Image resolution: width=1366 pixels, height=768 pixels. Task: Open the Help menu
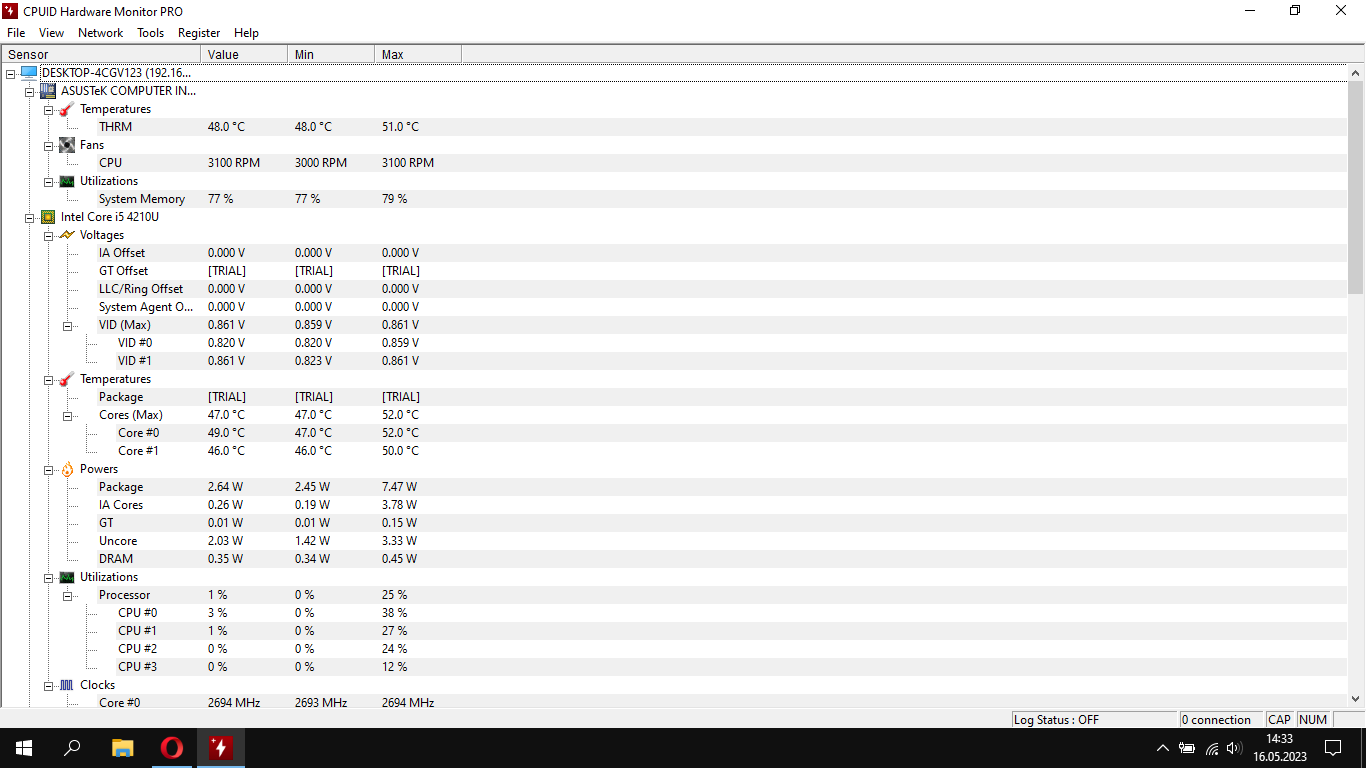[x=246, y=33]
